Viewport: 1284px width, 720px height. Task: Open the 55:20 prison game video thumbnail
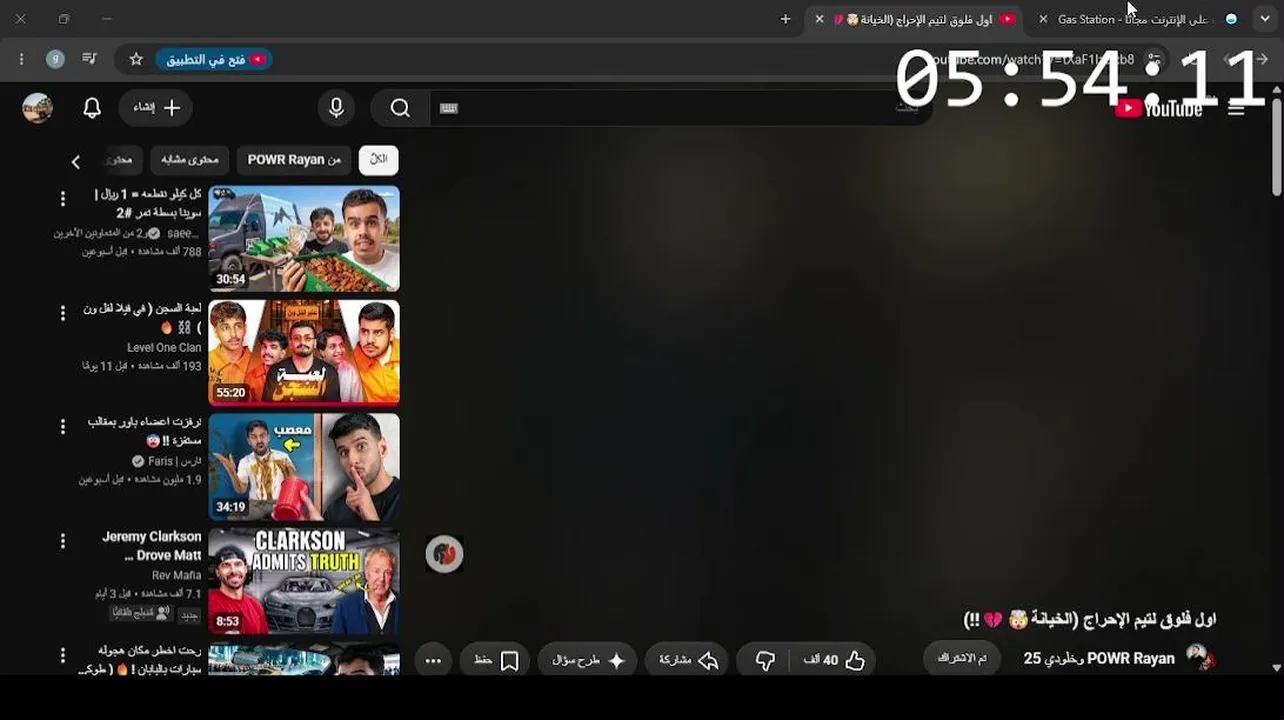coord(304,352)
